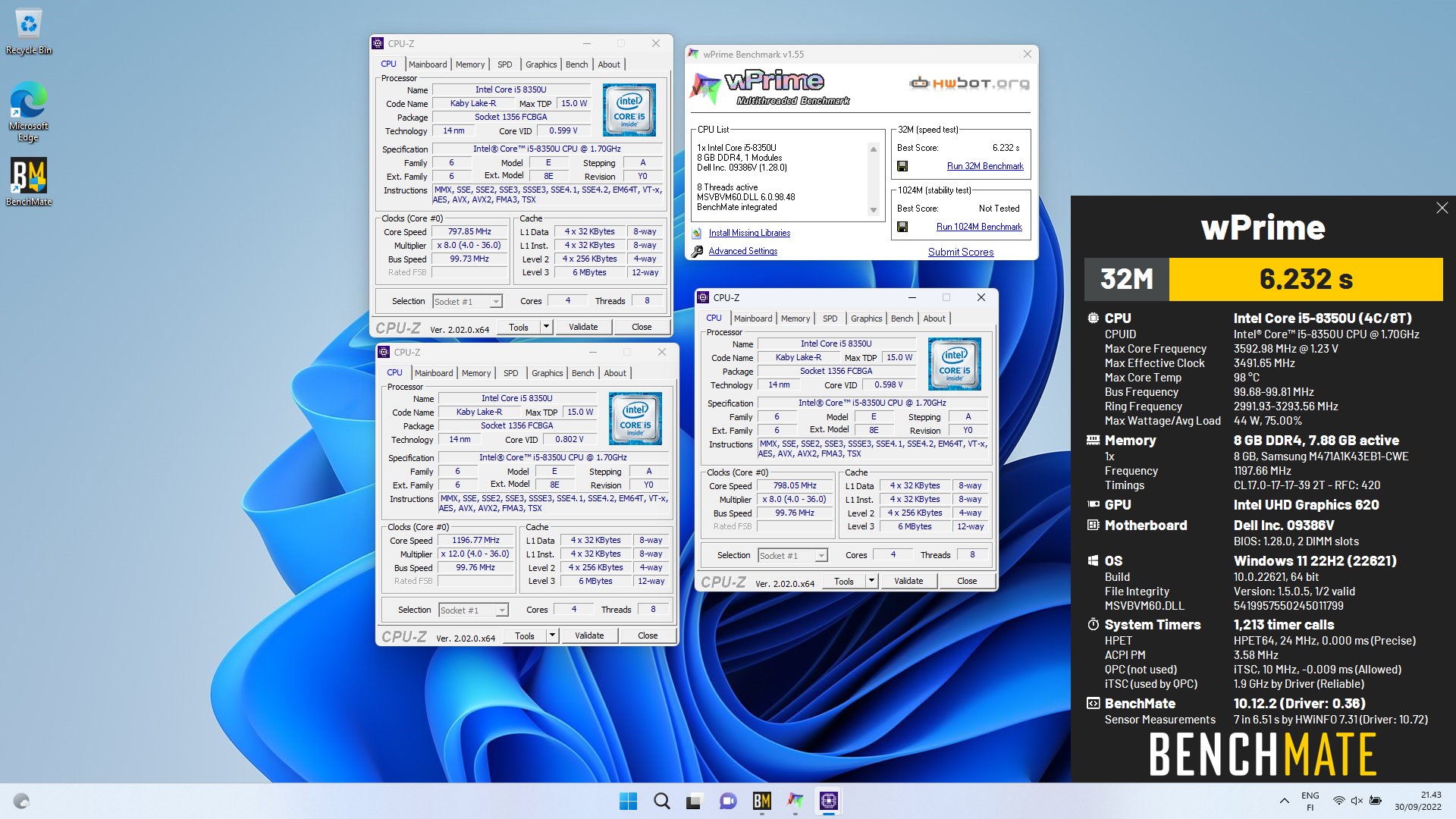
Task: Switch to the SPD tab in the 797.85 MHz CPU-Z window
Action: pos(504,64)
